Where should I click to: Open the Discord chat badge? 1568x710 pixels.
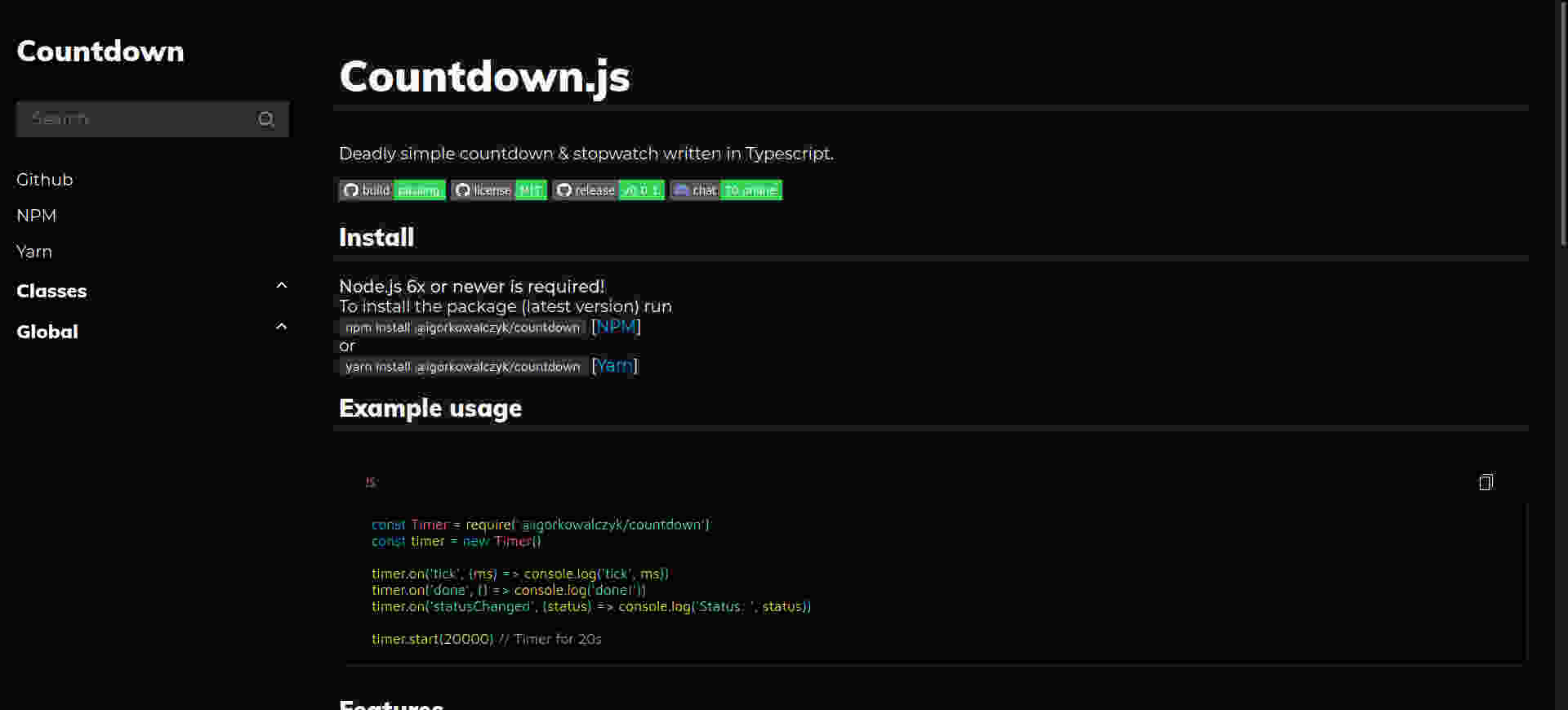[726, 190]
